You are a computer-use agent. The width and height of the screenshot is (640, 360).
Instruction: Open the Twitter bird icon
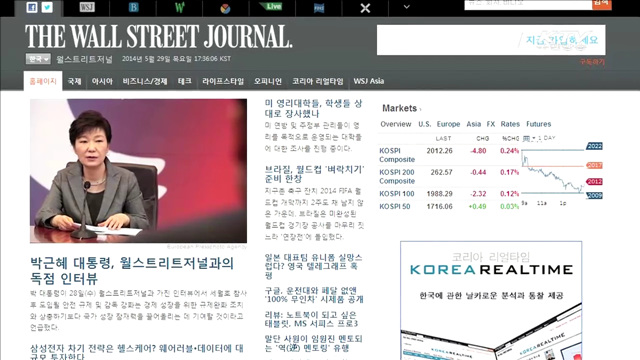click(x=47, y=7)
